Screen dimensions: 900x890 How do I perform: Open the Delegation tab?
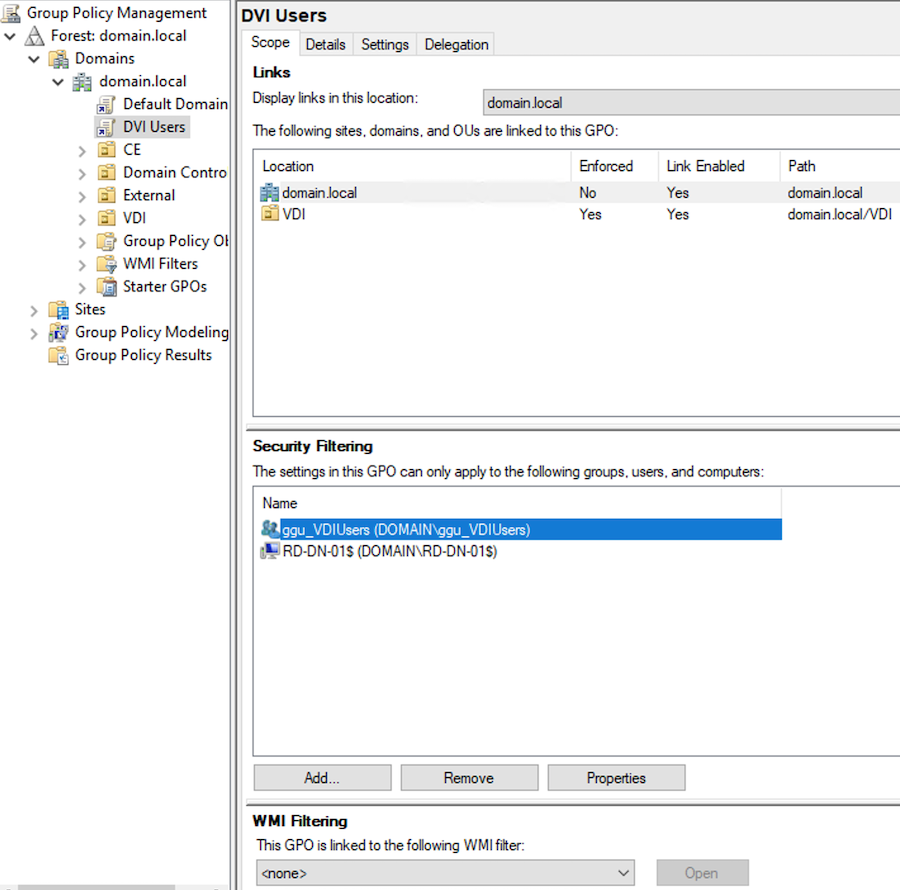tap(456, 44)
